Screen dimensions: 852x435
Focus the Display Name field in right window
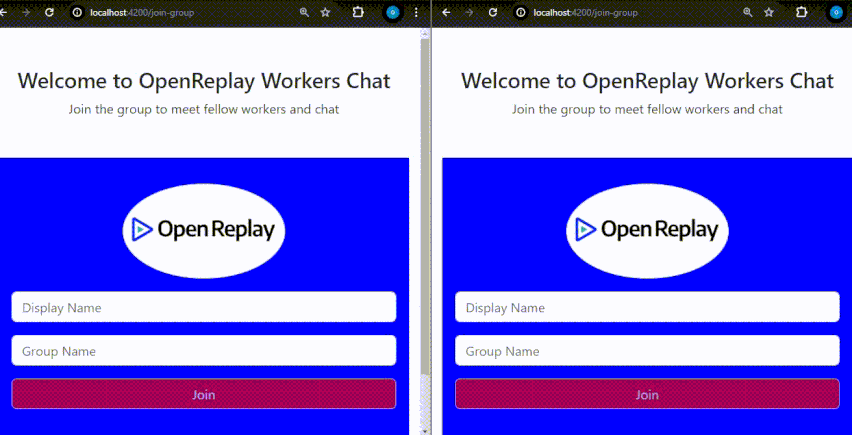(x=647, y=307)
